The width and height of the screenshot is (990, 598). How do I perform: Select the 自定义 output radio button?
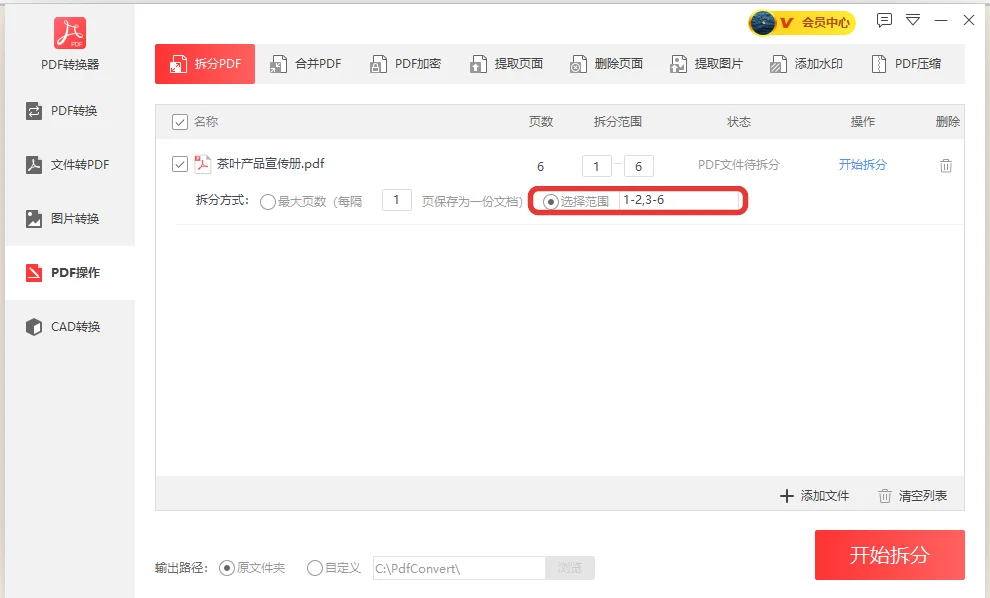(x=315, y=568)
